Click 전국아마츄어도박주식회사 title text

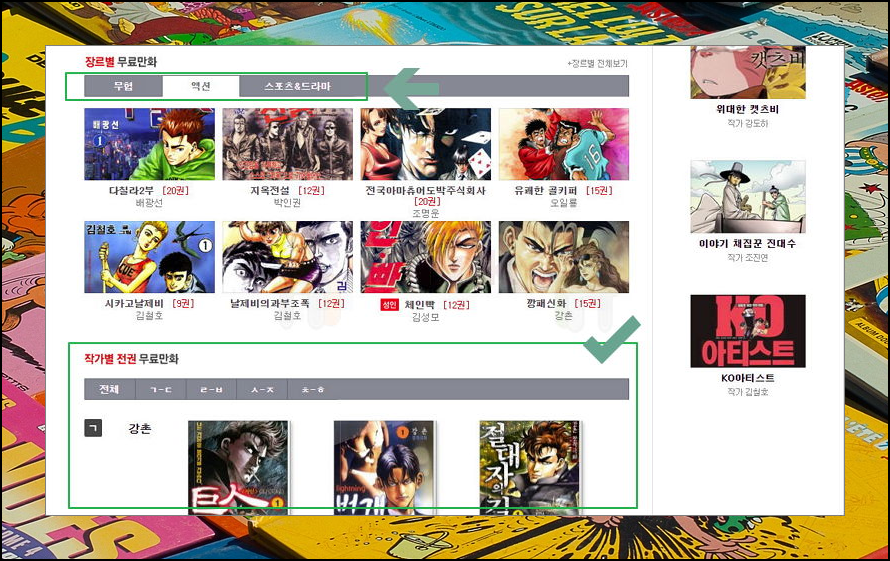(x=426, y=191)
